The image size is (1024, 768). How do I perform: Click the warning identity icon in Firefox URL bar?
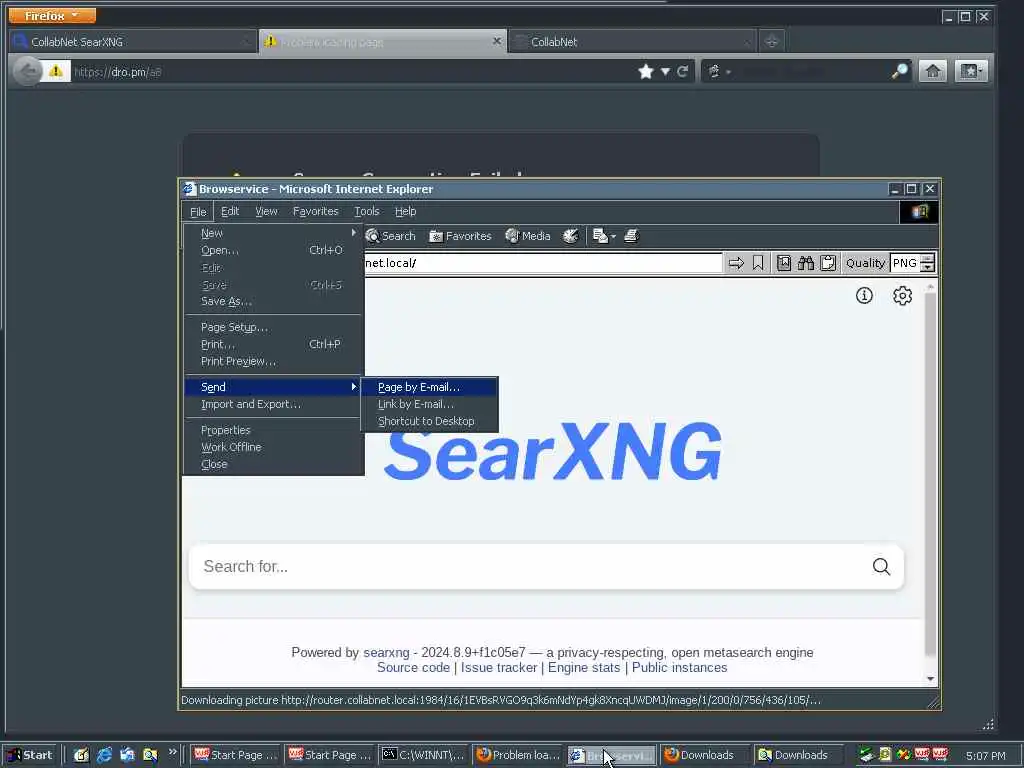(x=56, y=71)
